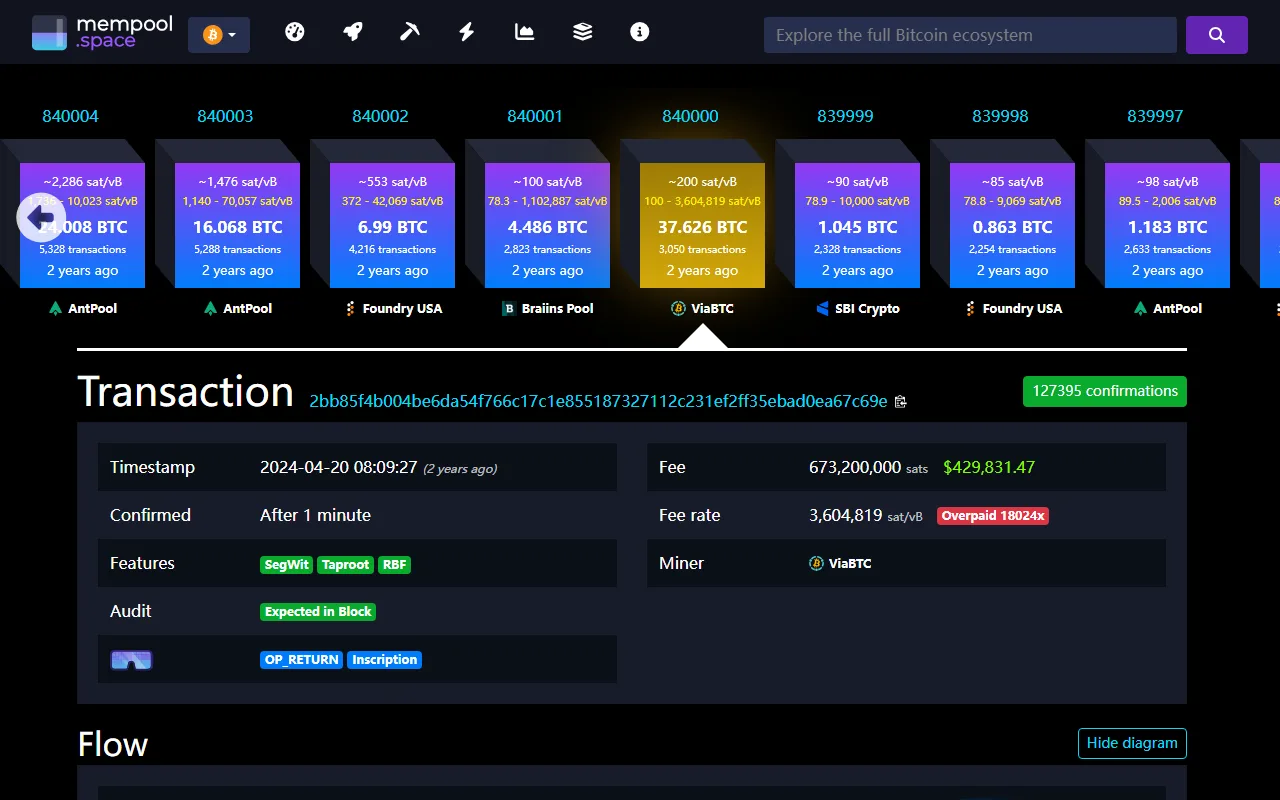
Task: Hide the flow diagram
Action: (x=1132, y=743)
